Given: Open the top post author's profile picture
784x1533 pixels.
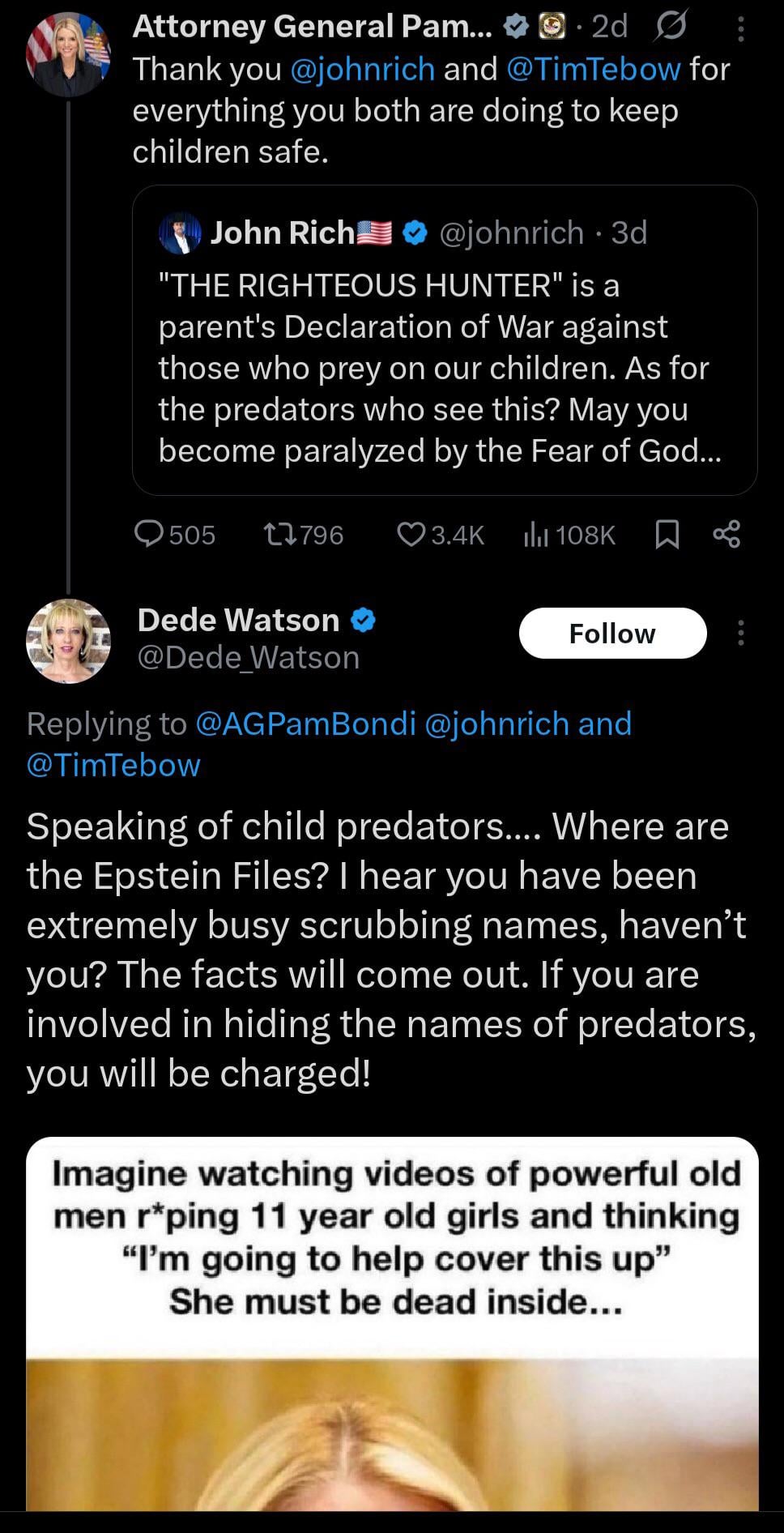Looking at the screenshot, I should (68, 55).
